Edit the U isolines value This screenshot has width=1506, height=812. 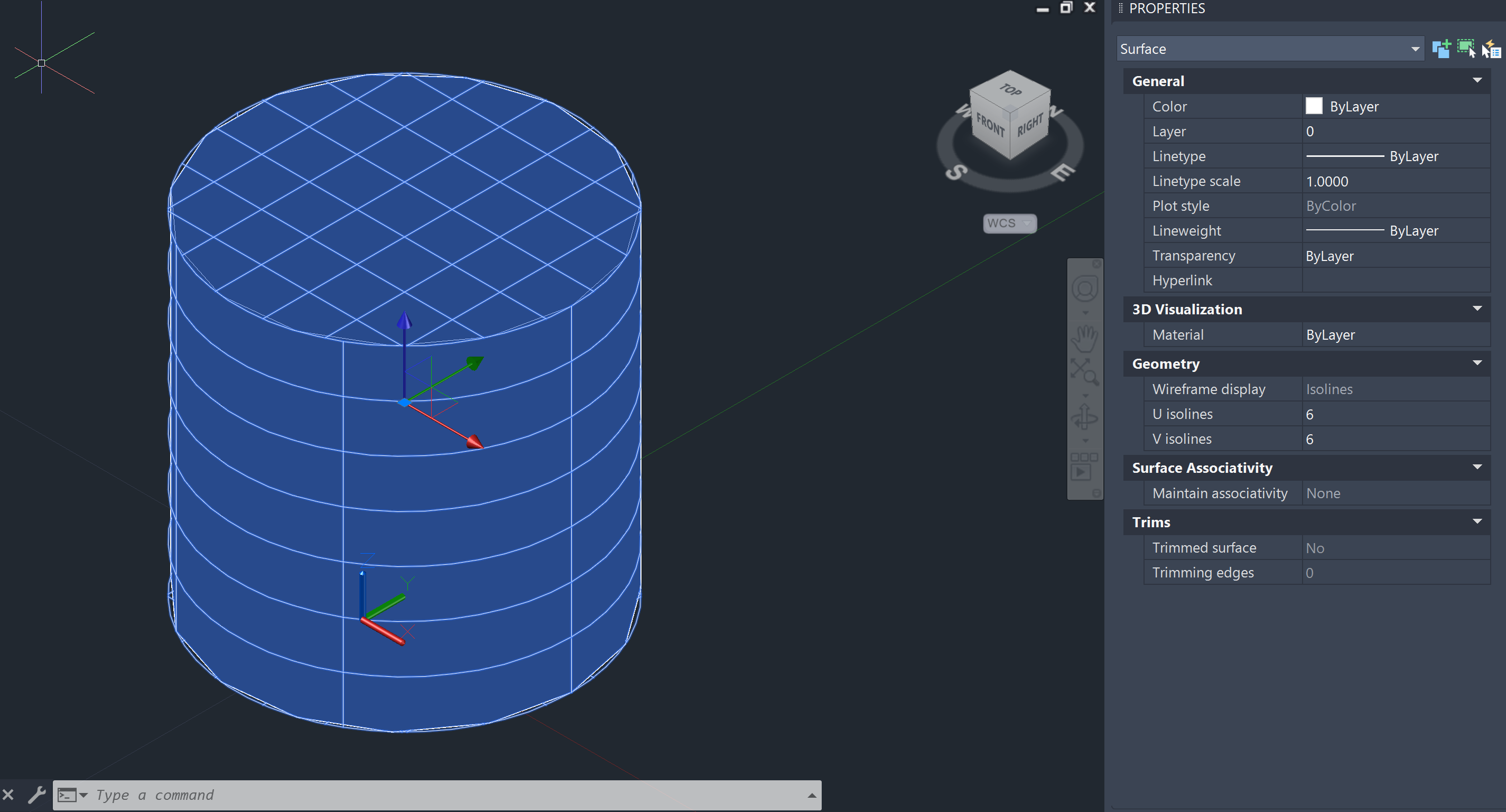[1396, 414]
